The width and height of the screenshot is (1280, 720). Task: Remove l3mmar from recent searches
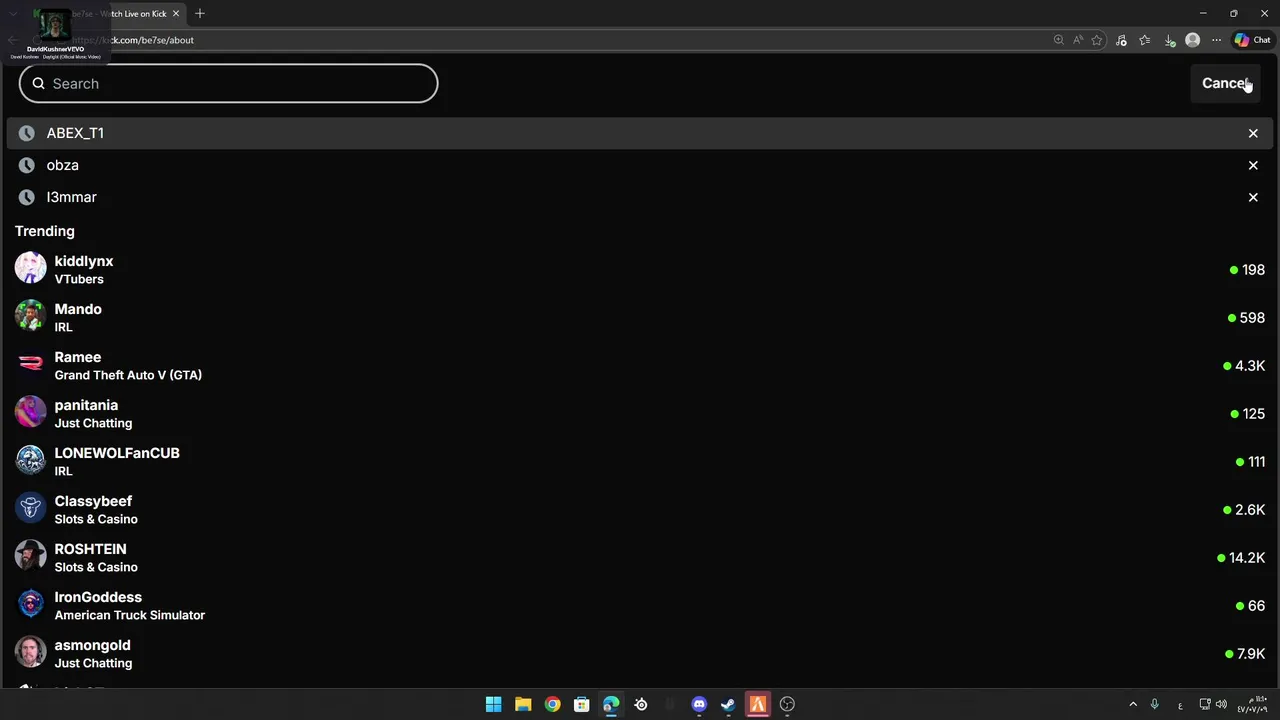[x=1253, y=197]
